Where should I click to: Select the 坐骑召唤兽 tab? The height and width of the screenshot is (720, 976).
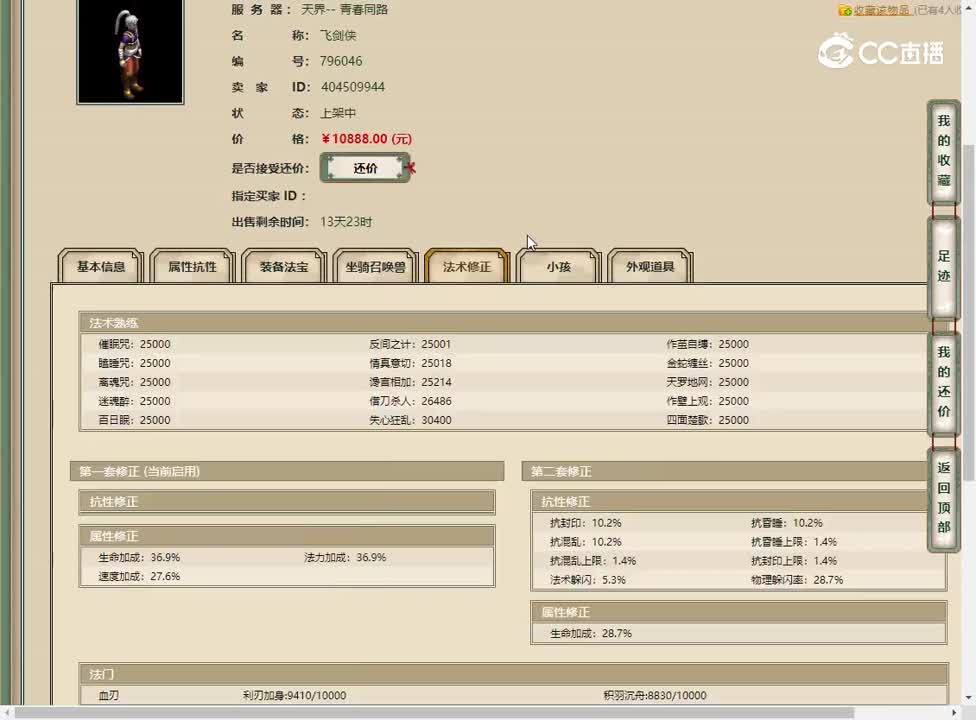[x=375, y=266]
